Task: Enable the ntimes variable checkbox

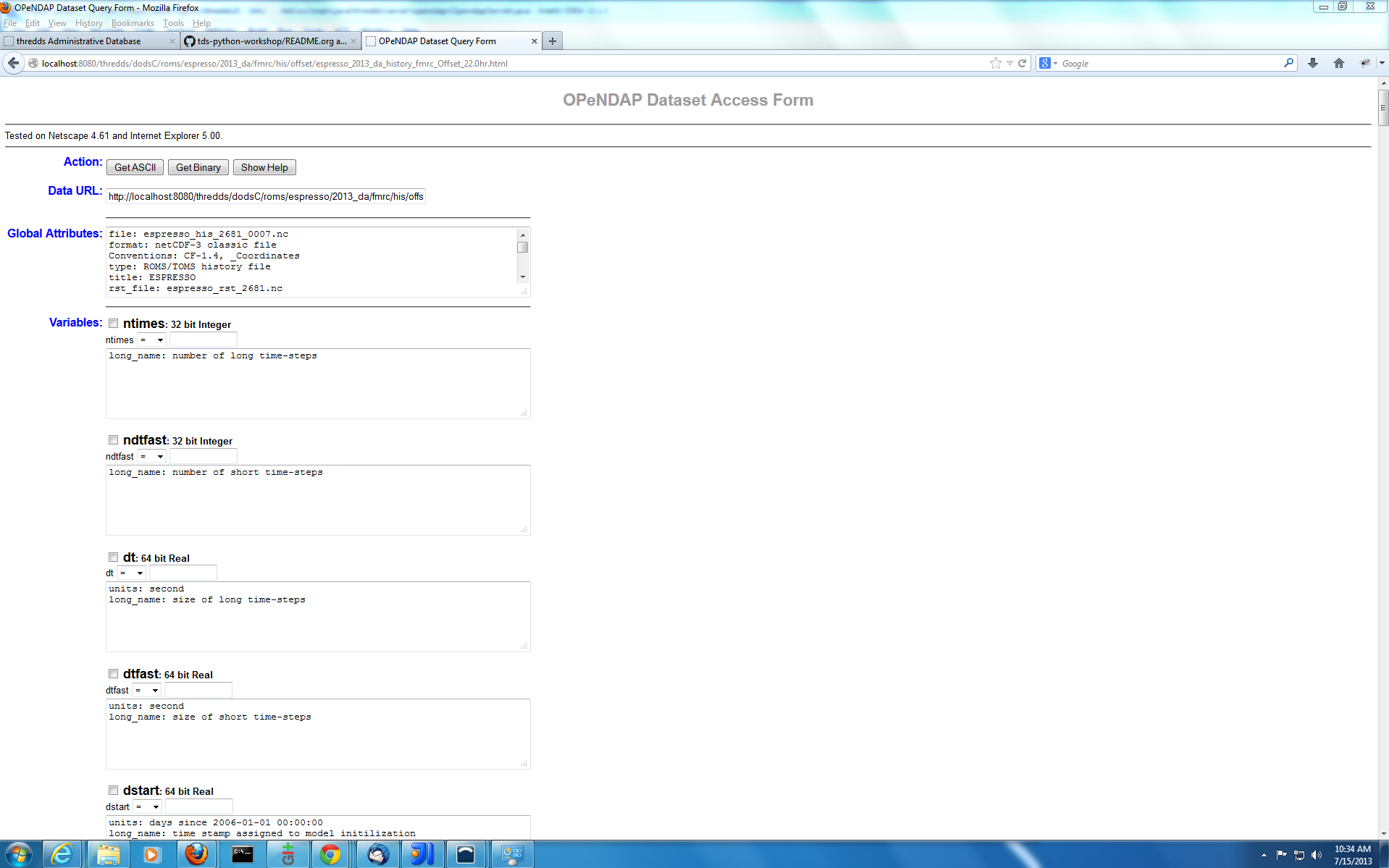Action: coord(113,324)
